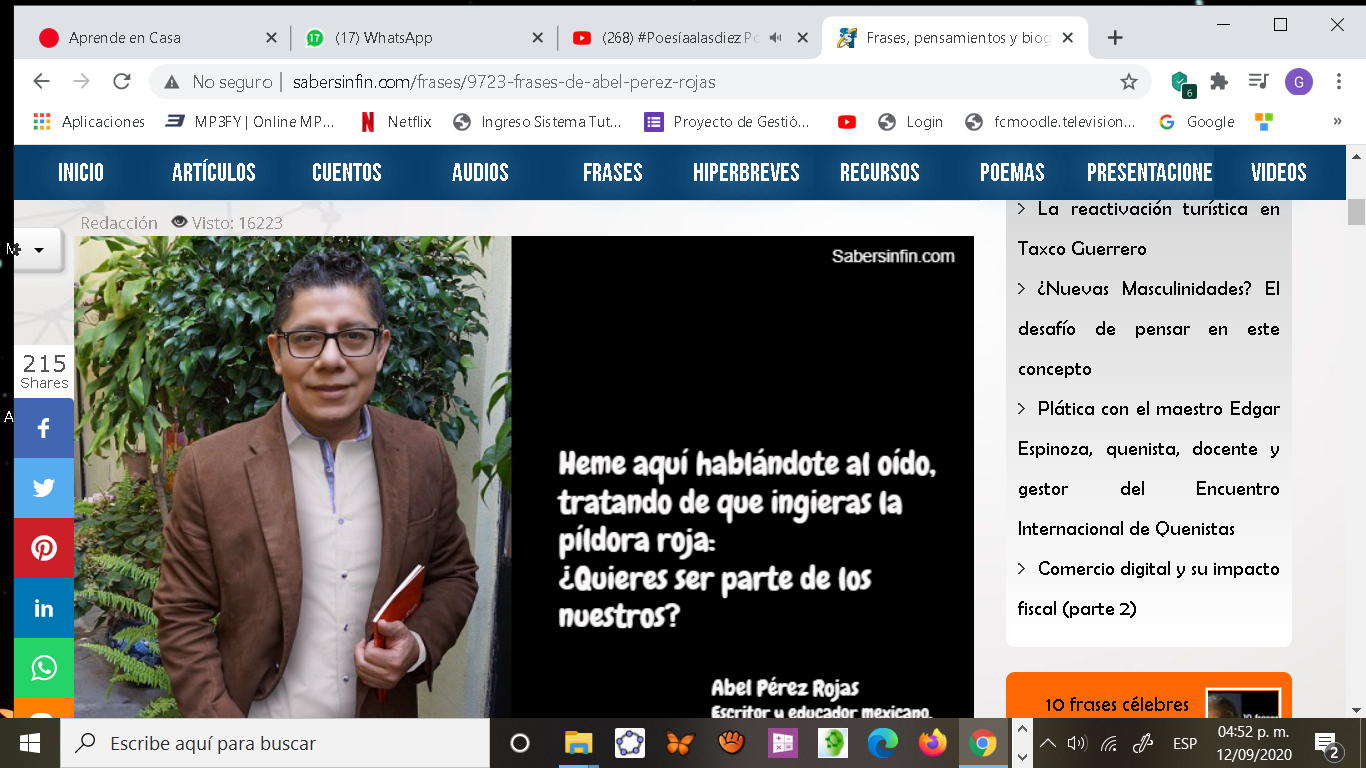The width and height of the screenshot is (1366, 768).
Task: Open the VIDEOS menu item
Action: click(1279, 172)
